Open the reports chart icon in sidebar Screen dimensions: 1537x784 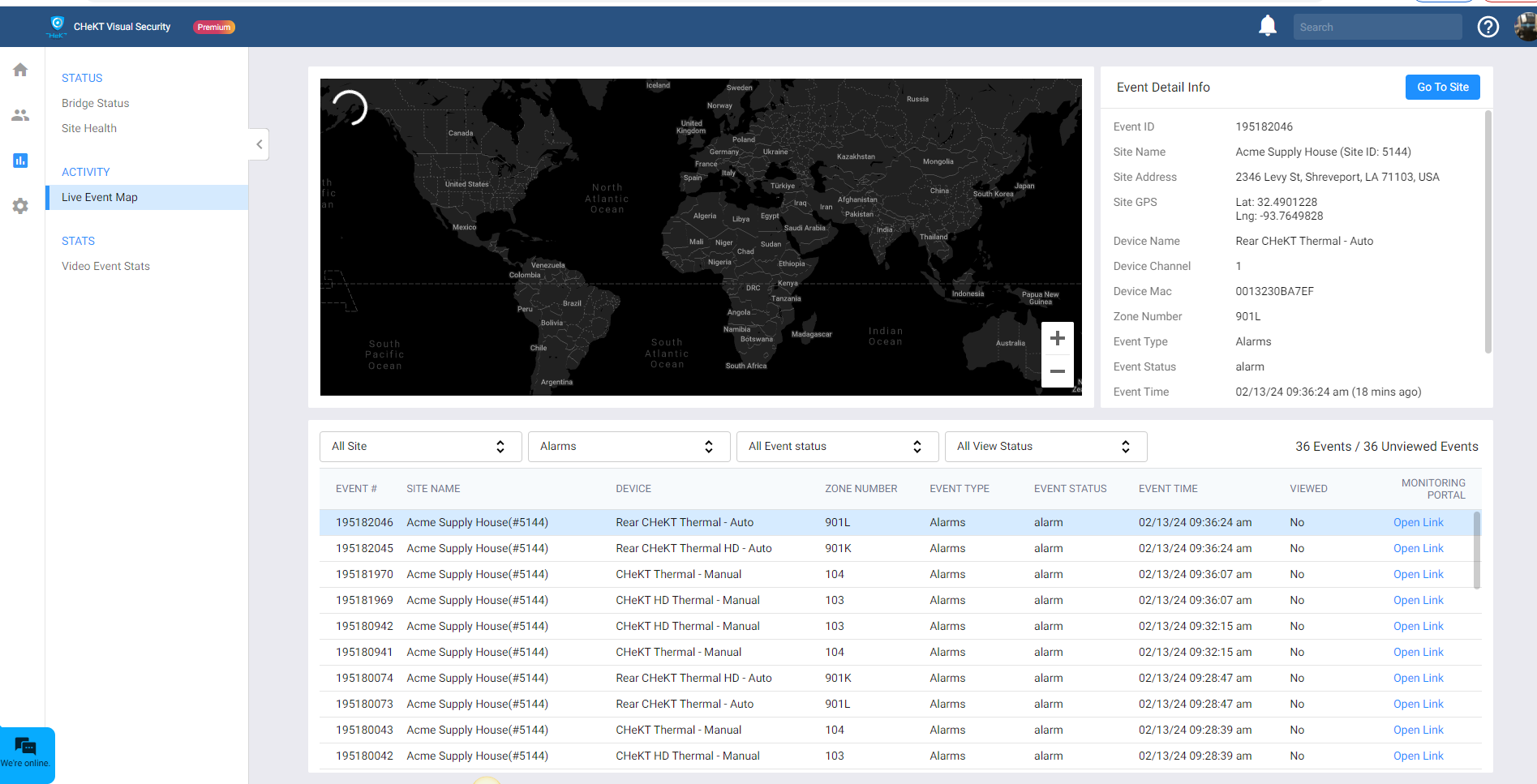[x=20, y=161]
